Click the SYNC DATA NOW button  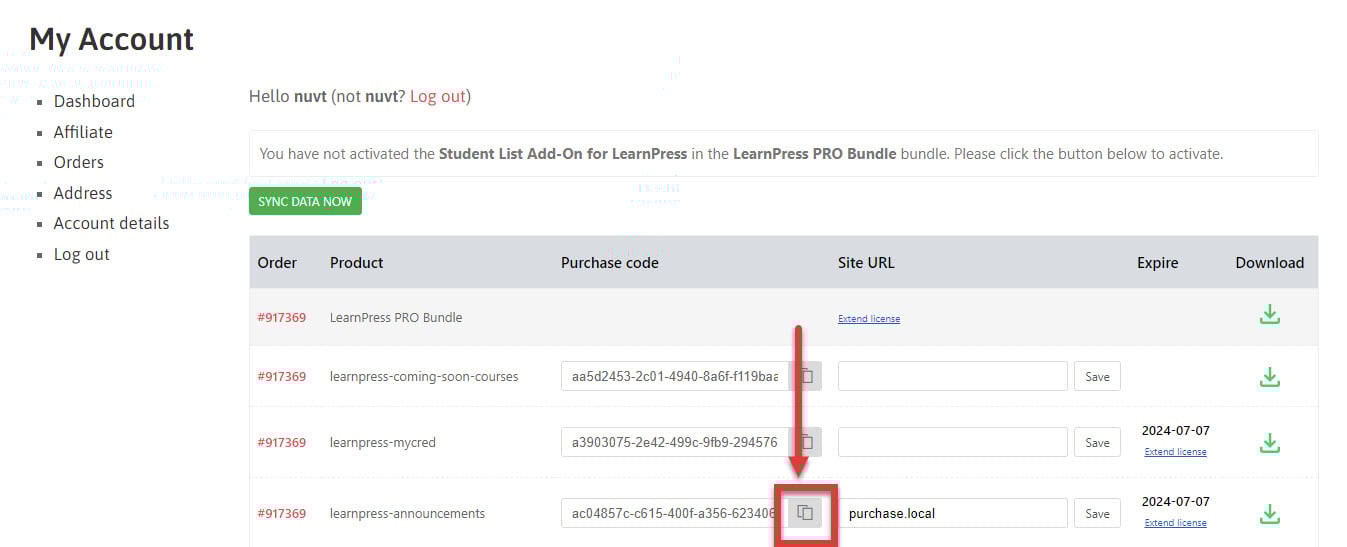tap(305, 201)
